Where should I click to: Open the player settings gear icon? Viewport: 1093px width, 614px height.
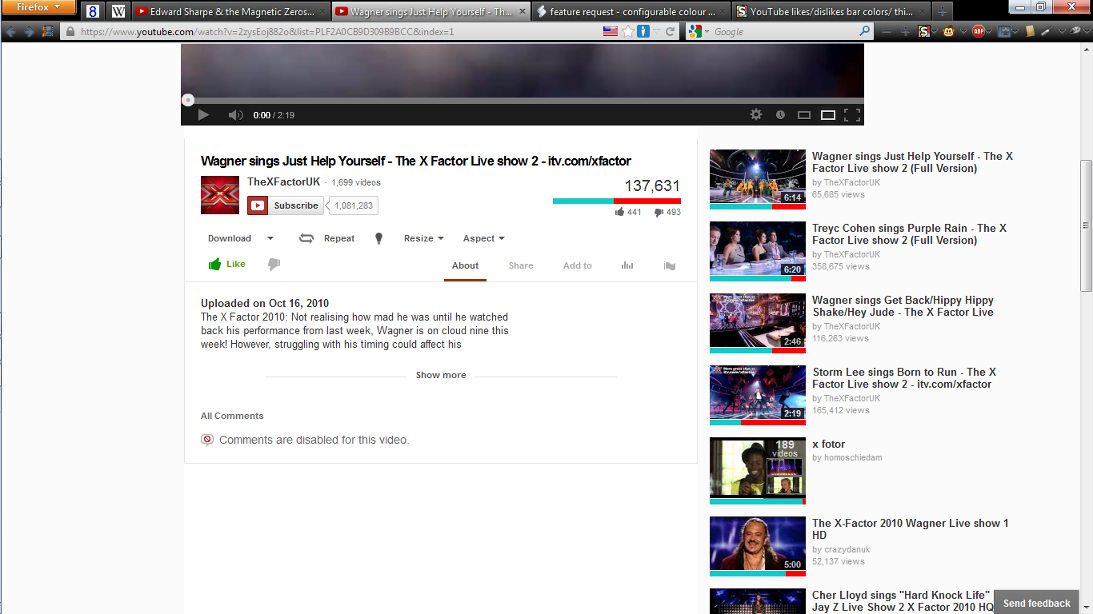click(756, 114)
